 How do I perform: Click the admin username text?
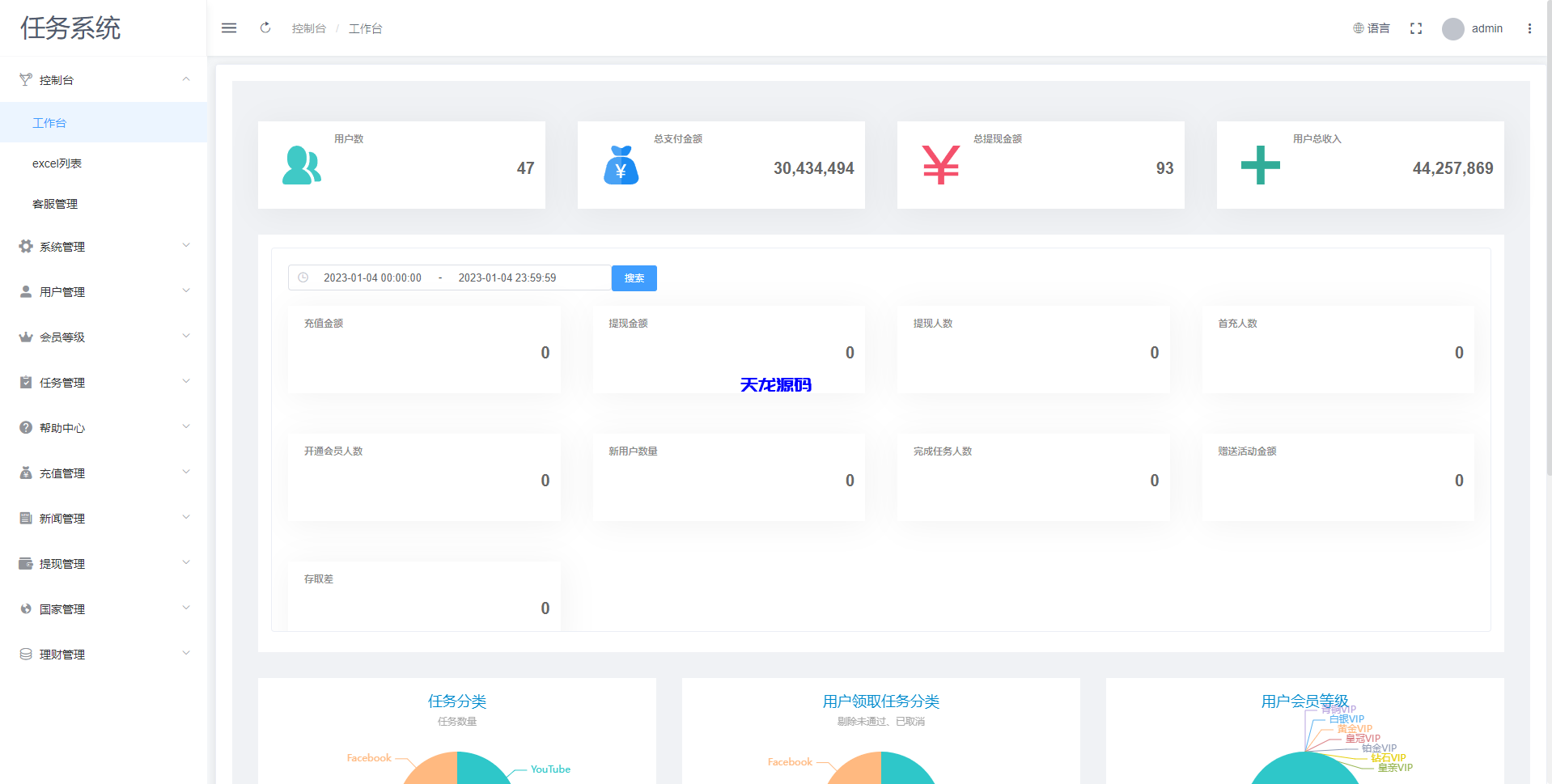pos(1487,28)
